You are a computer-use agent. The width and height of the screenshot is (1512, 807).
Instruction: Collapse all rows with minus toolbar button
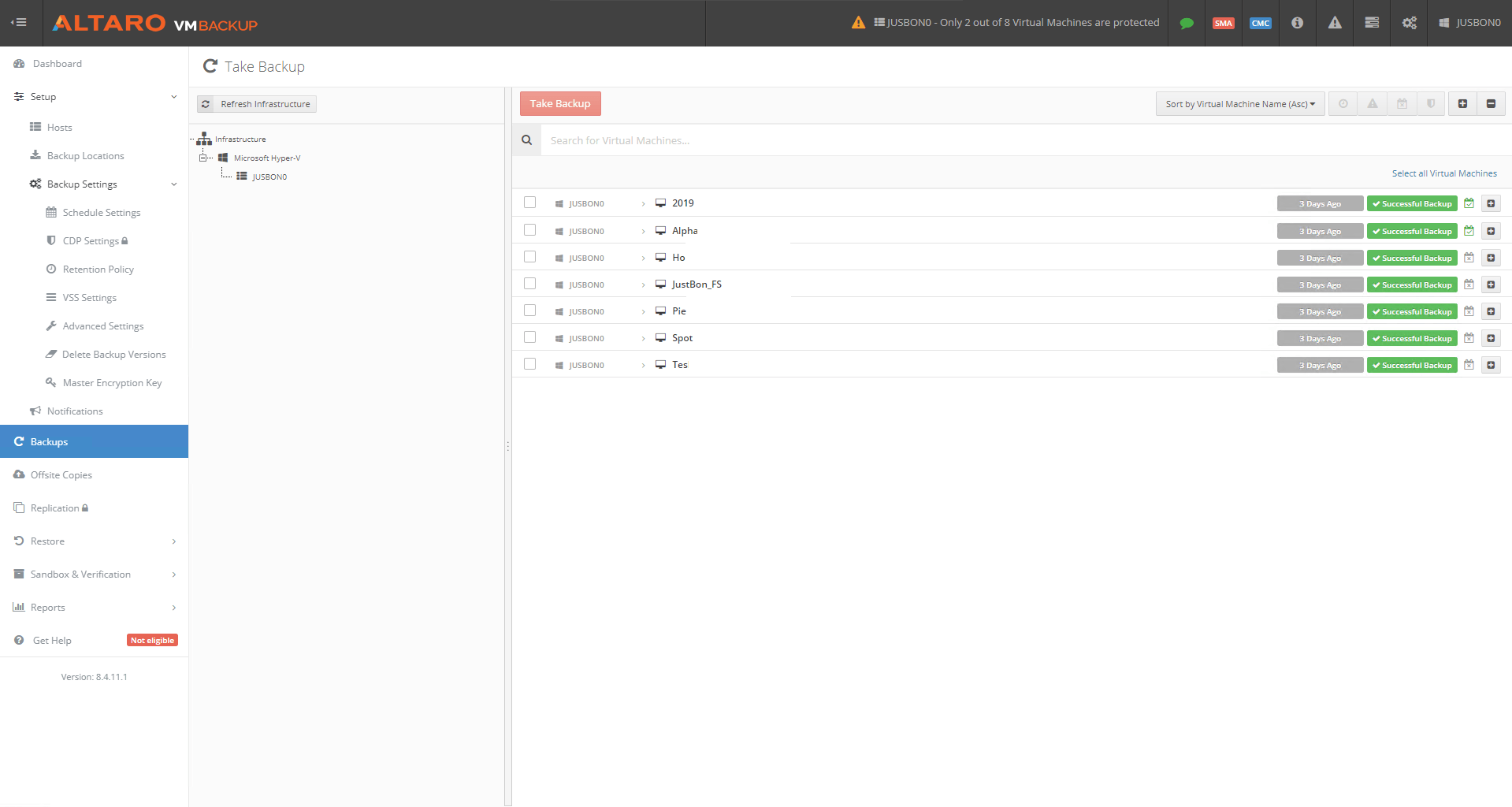pos(1491,104)
